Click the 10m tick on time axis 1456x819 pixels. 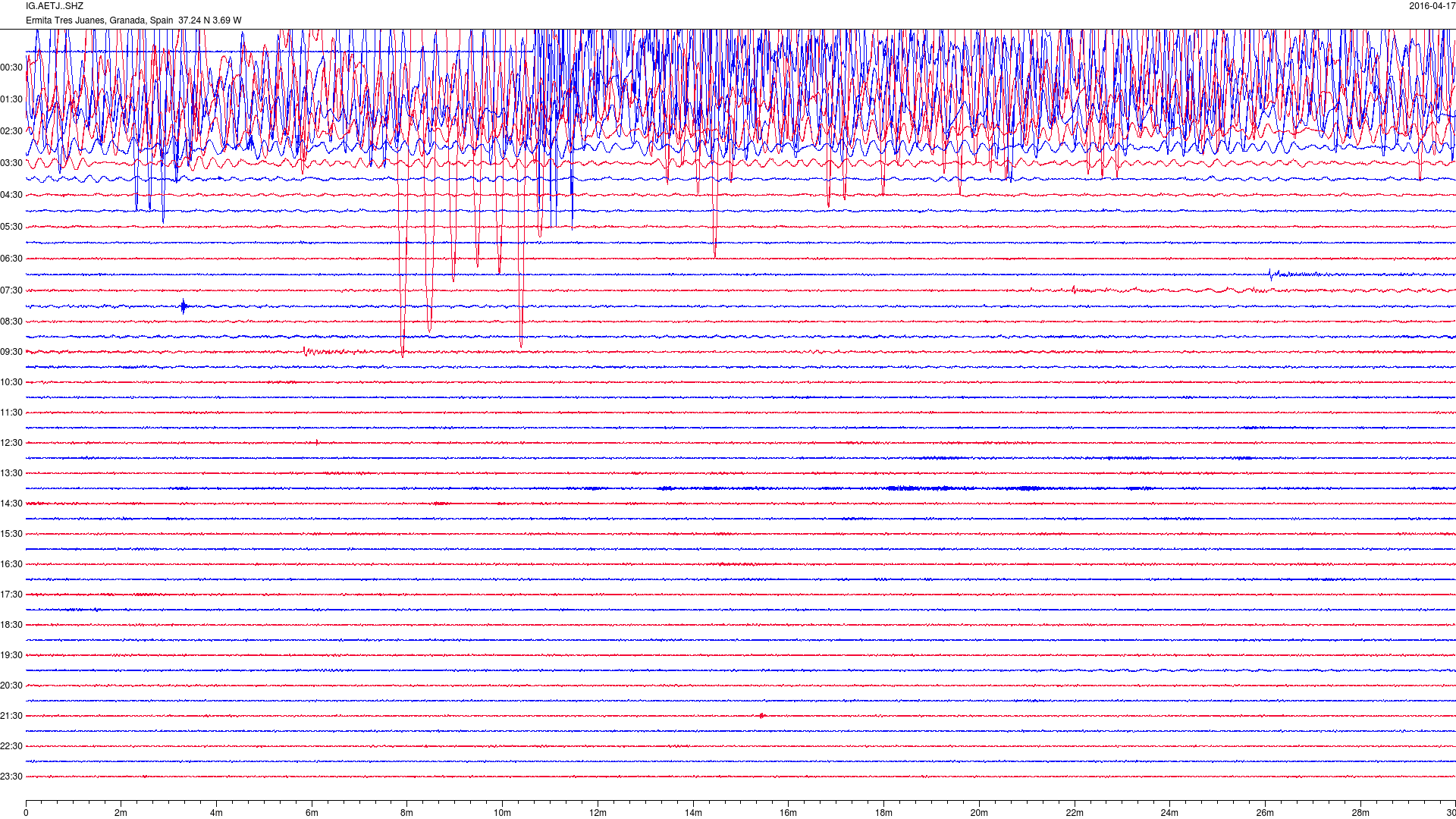tap(502, 813)
